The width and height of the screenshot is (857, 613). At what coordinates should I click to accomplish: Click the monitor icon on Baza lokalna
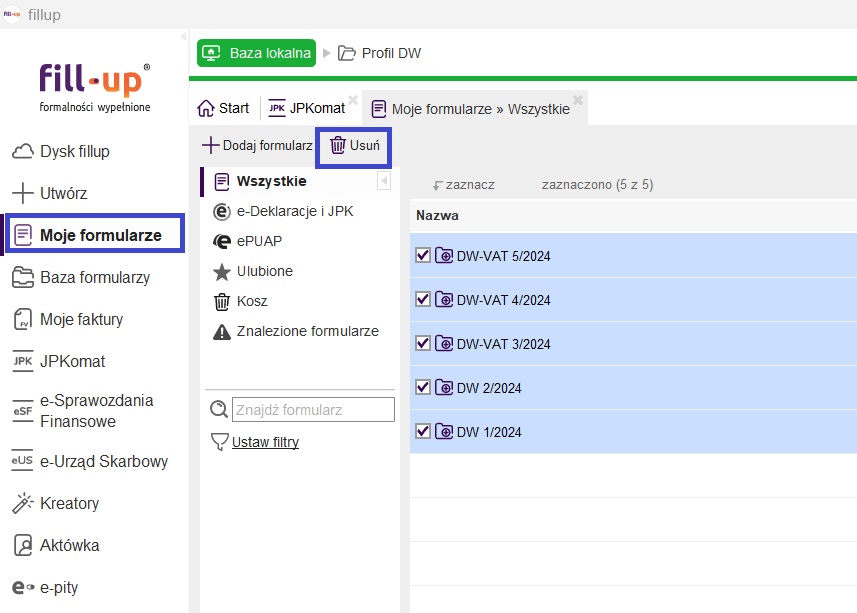click(211, 53)
